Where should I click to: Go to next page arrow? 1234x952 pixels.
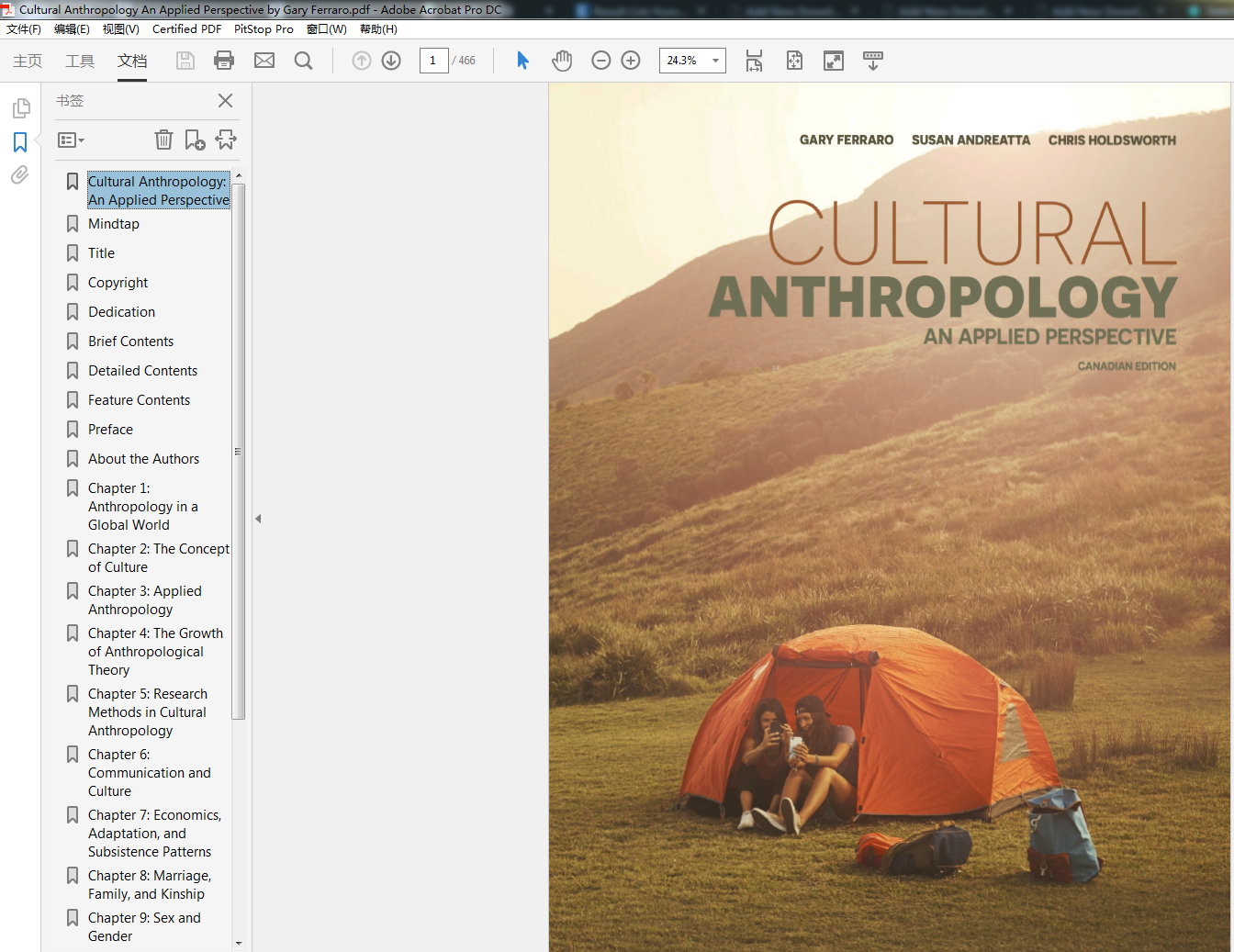(x=391, y=61)
